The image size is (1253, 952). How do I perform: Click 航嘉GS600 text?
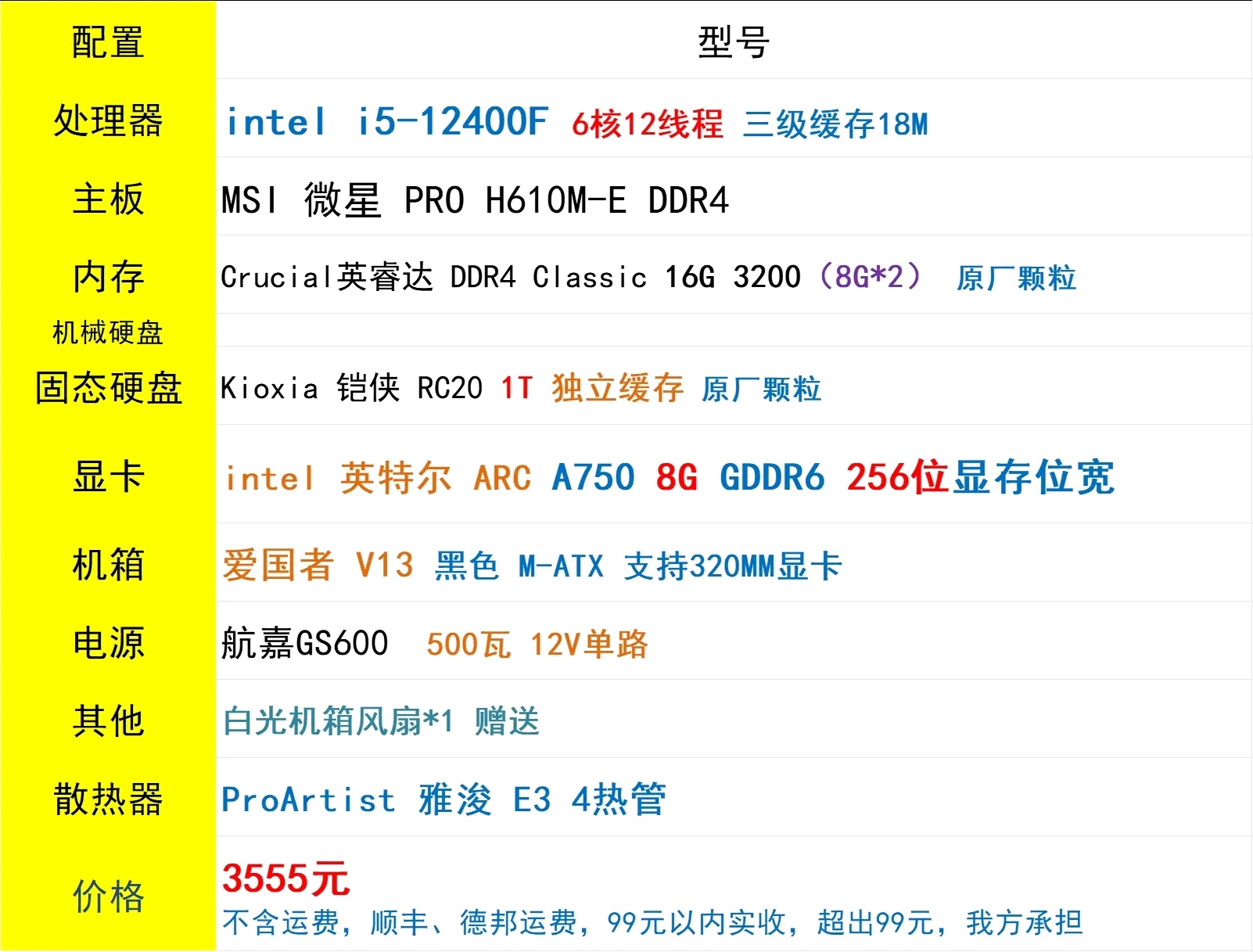pos(305,644)
